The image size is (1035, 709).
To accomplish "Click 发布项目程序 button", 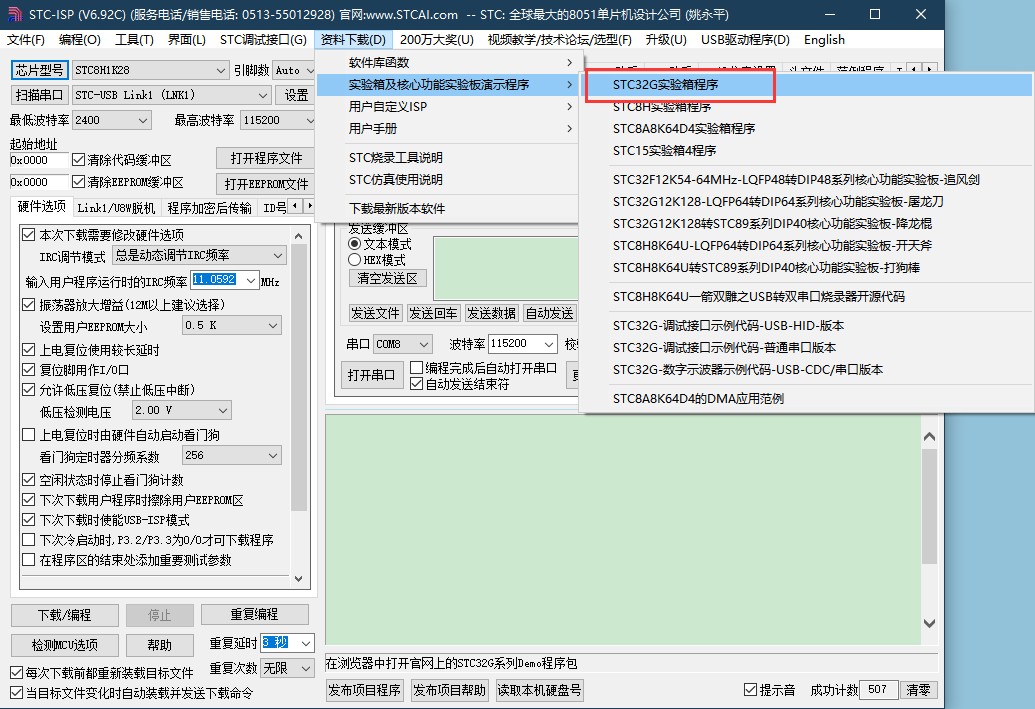I will click(x=364, y=691).
